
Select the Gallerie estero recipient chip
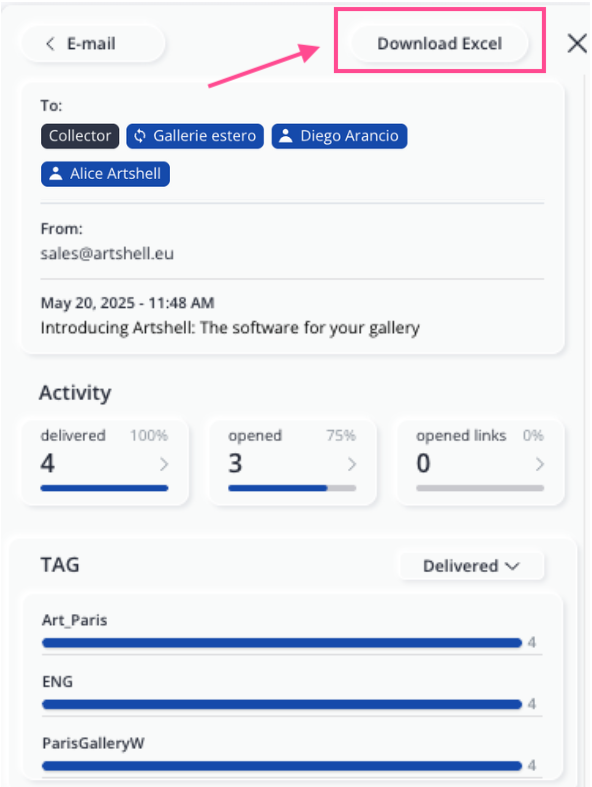pos(195,136)
